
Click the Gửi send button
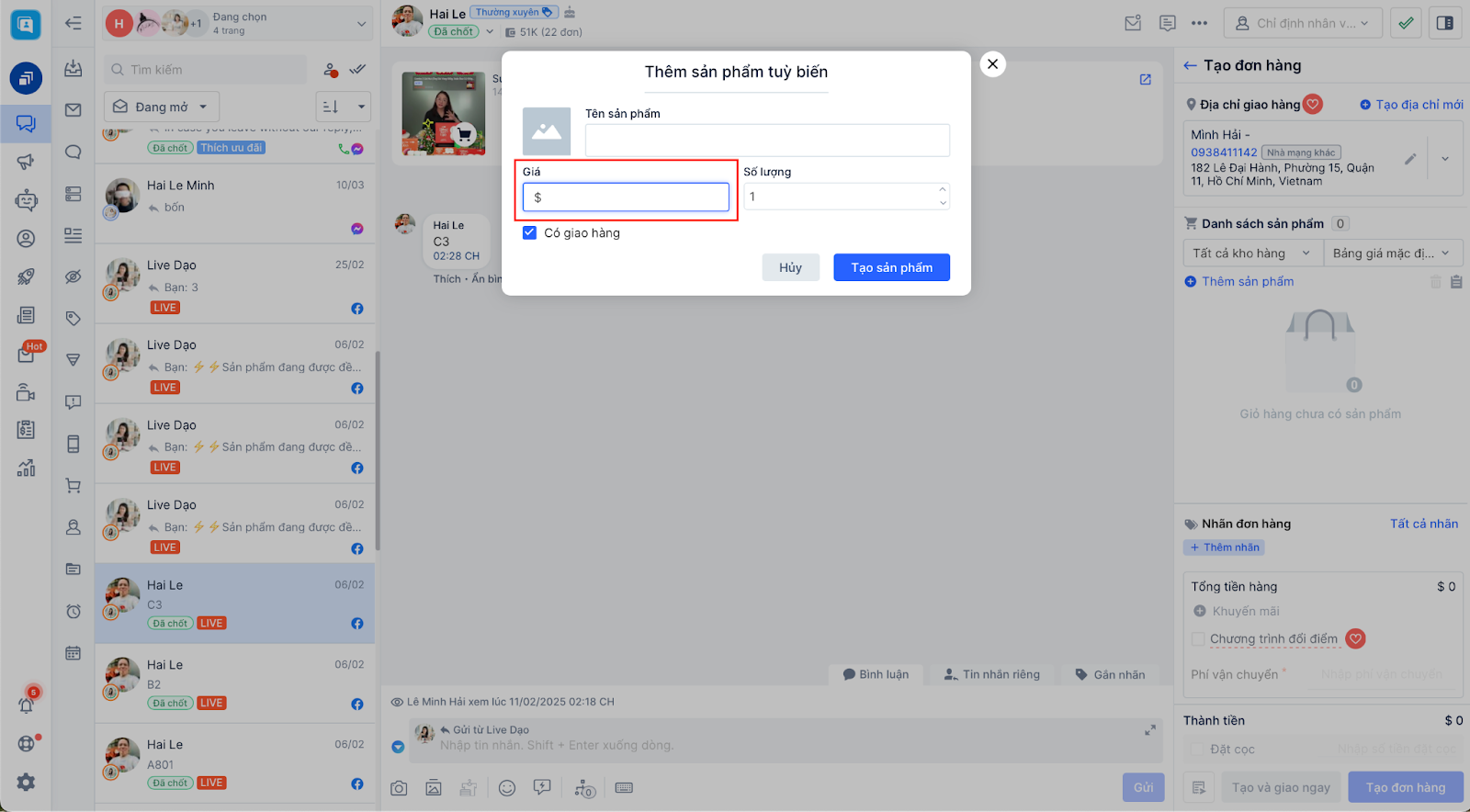coord(1143,787)
